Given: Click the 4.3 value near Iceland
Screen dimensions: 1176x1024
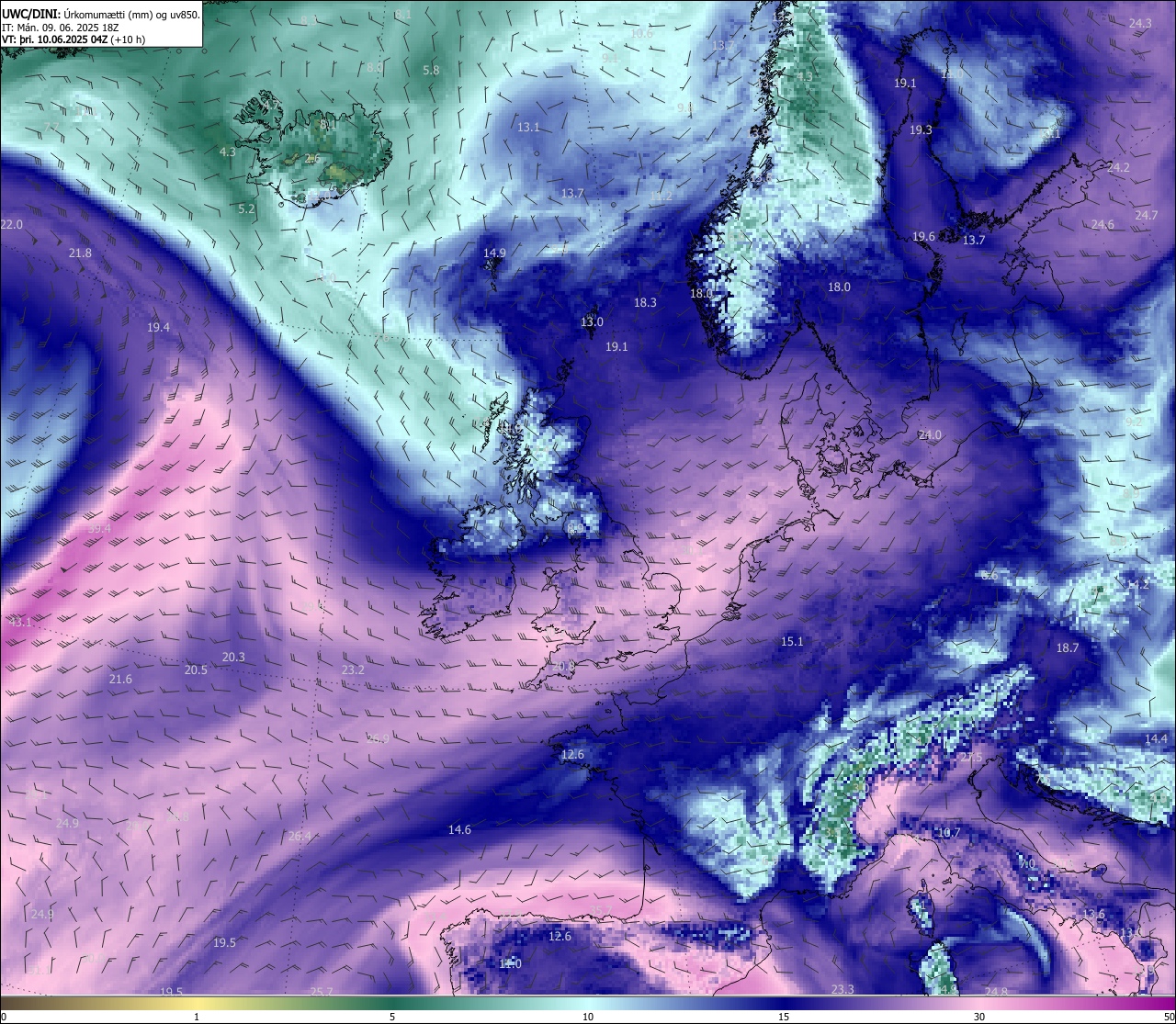Looking at the screenshot, I should pos(227,152).
